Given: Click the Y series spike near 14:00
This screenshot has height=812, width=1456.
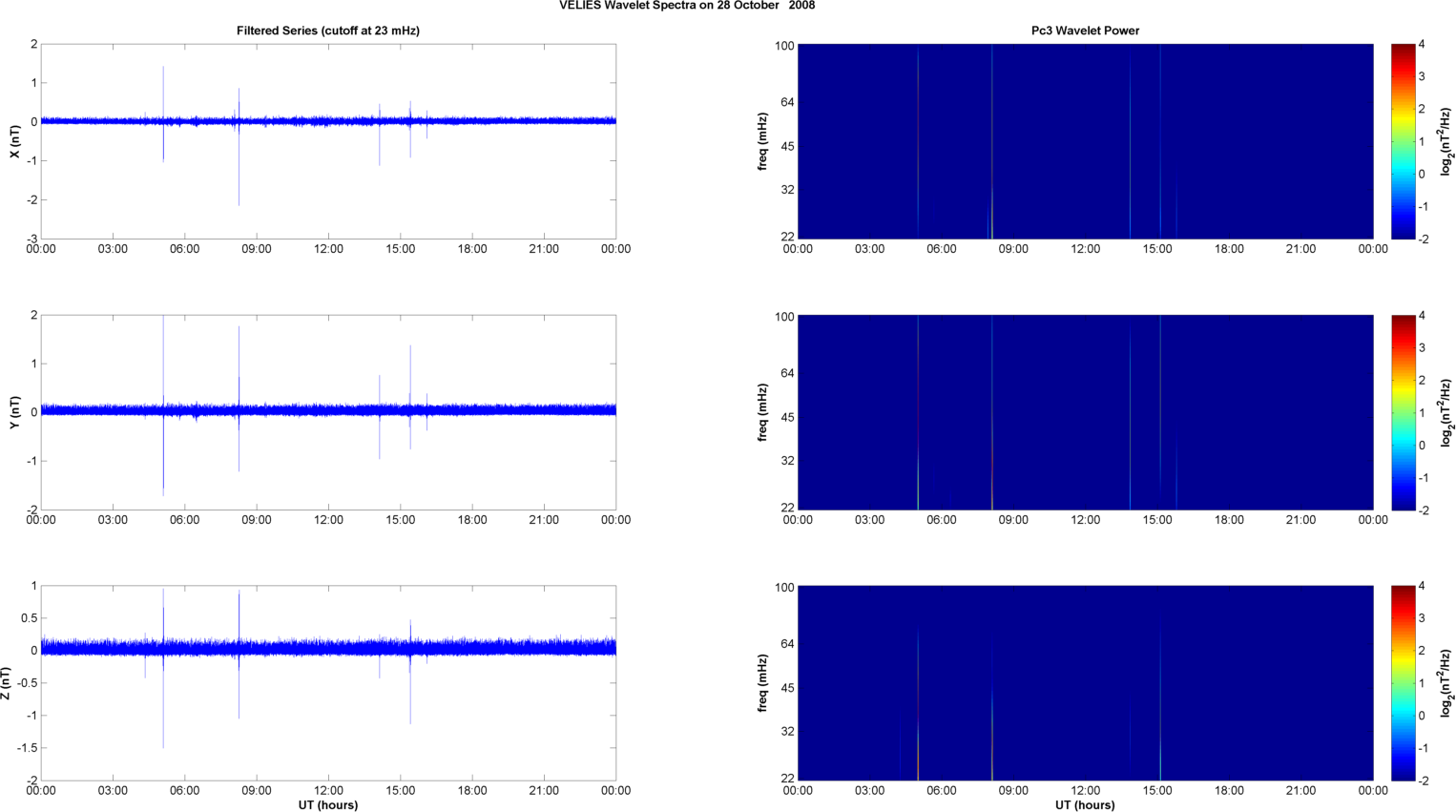Looking at the screenshot, I should tap(380, 417).
